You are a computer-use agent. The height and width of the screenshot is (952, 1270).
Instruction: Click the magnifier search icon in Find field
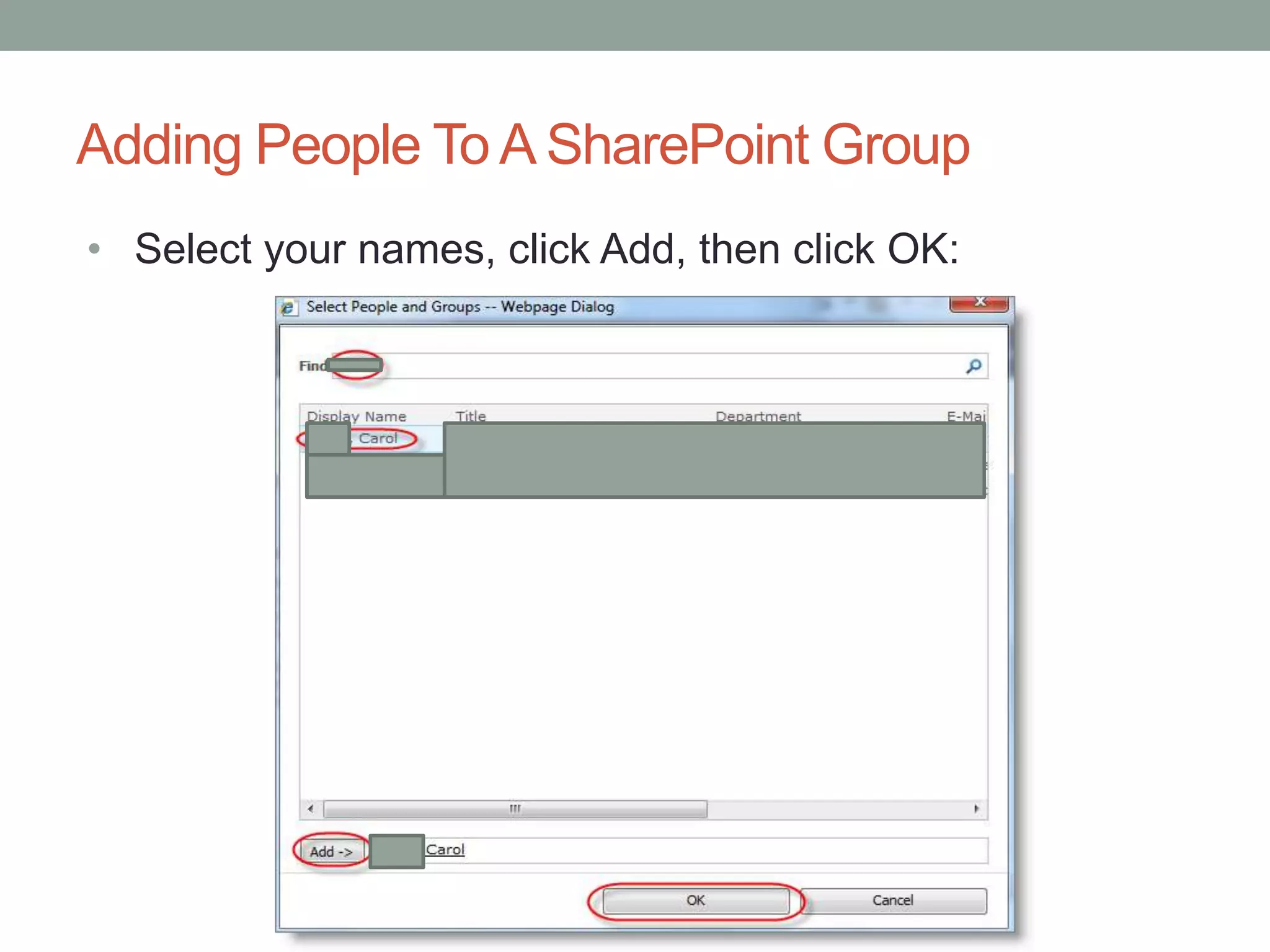(974, 366)
